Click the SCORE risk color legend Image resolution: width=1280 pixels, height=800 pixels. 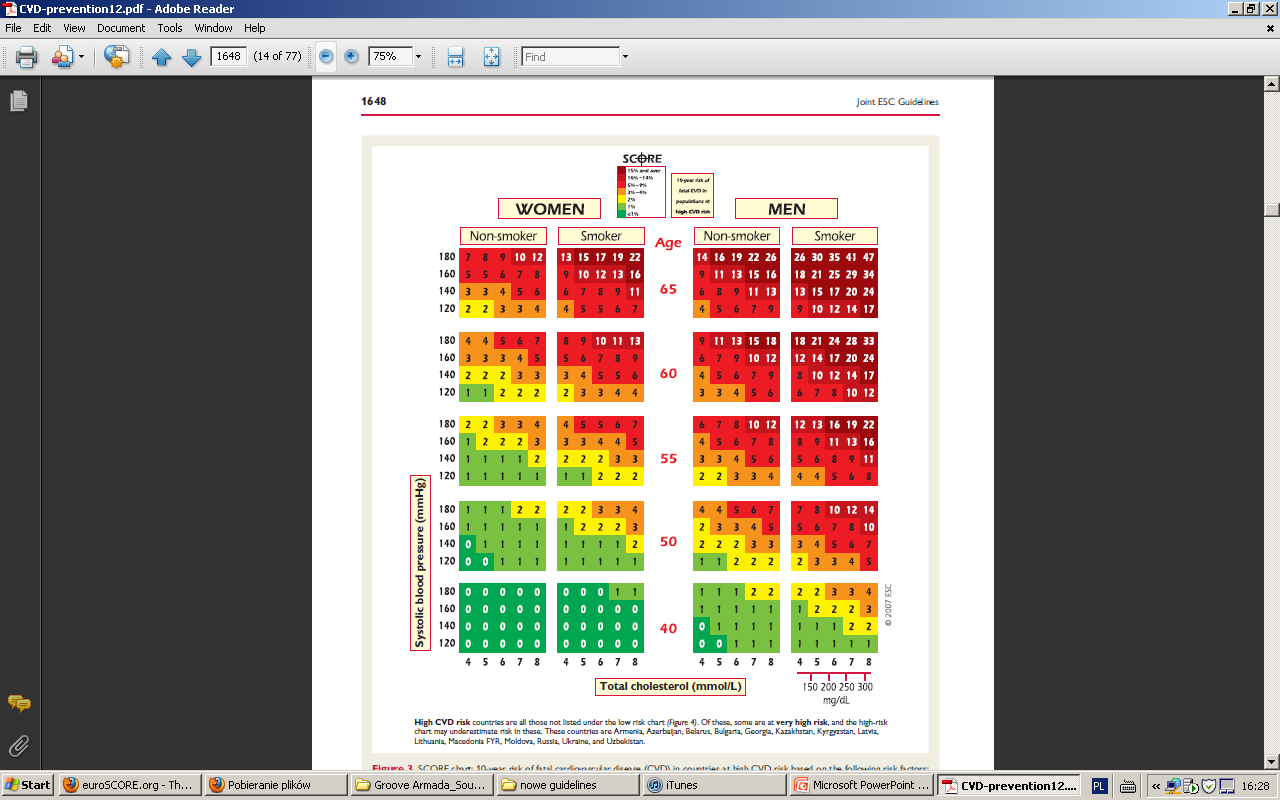tap(641, 192)
